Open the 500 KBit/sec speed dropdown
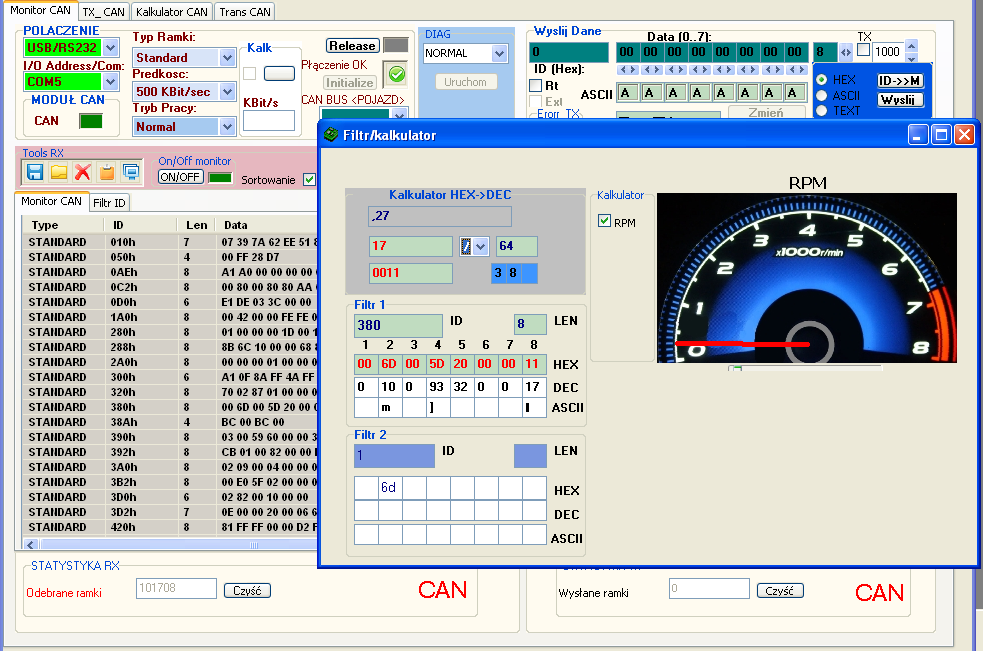 (227, 92)
